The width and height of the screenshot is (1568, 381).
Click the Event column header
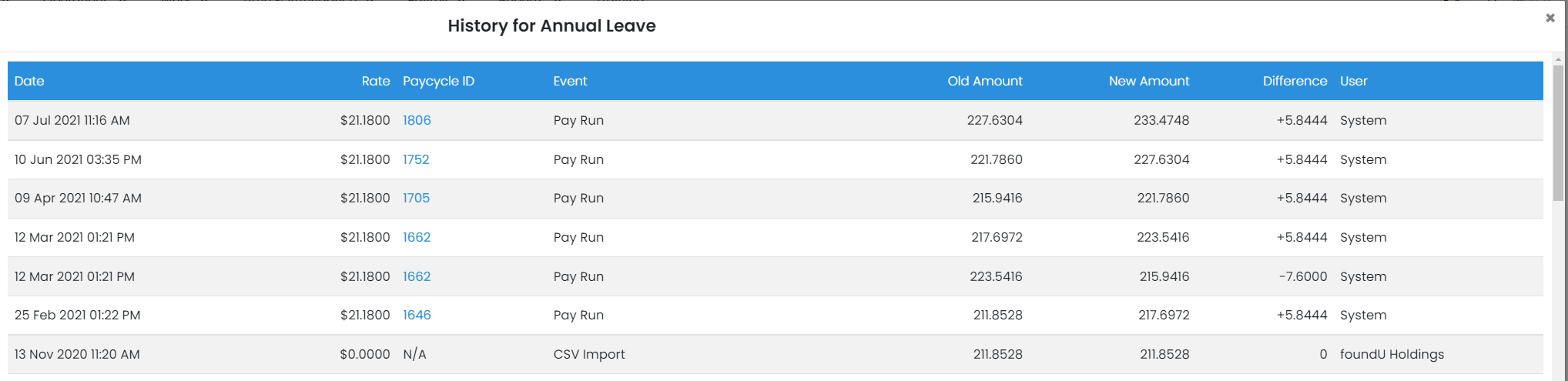[x=570, y=81]
